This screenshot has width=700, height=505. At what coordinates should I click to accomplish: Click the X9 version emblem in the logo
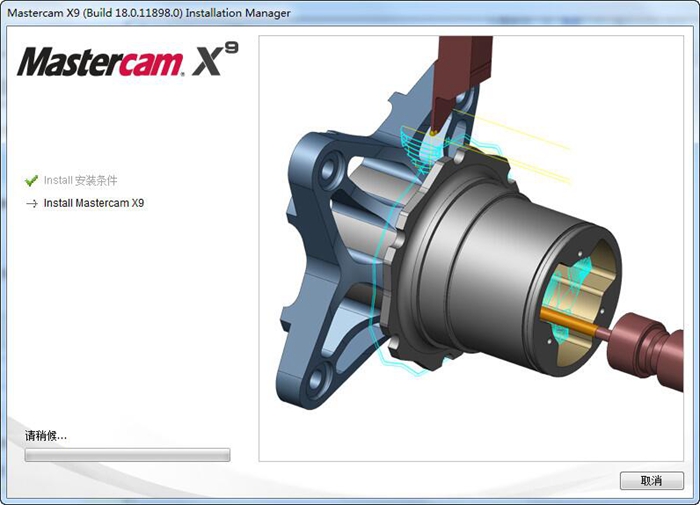215,60
